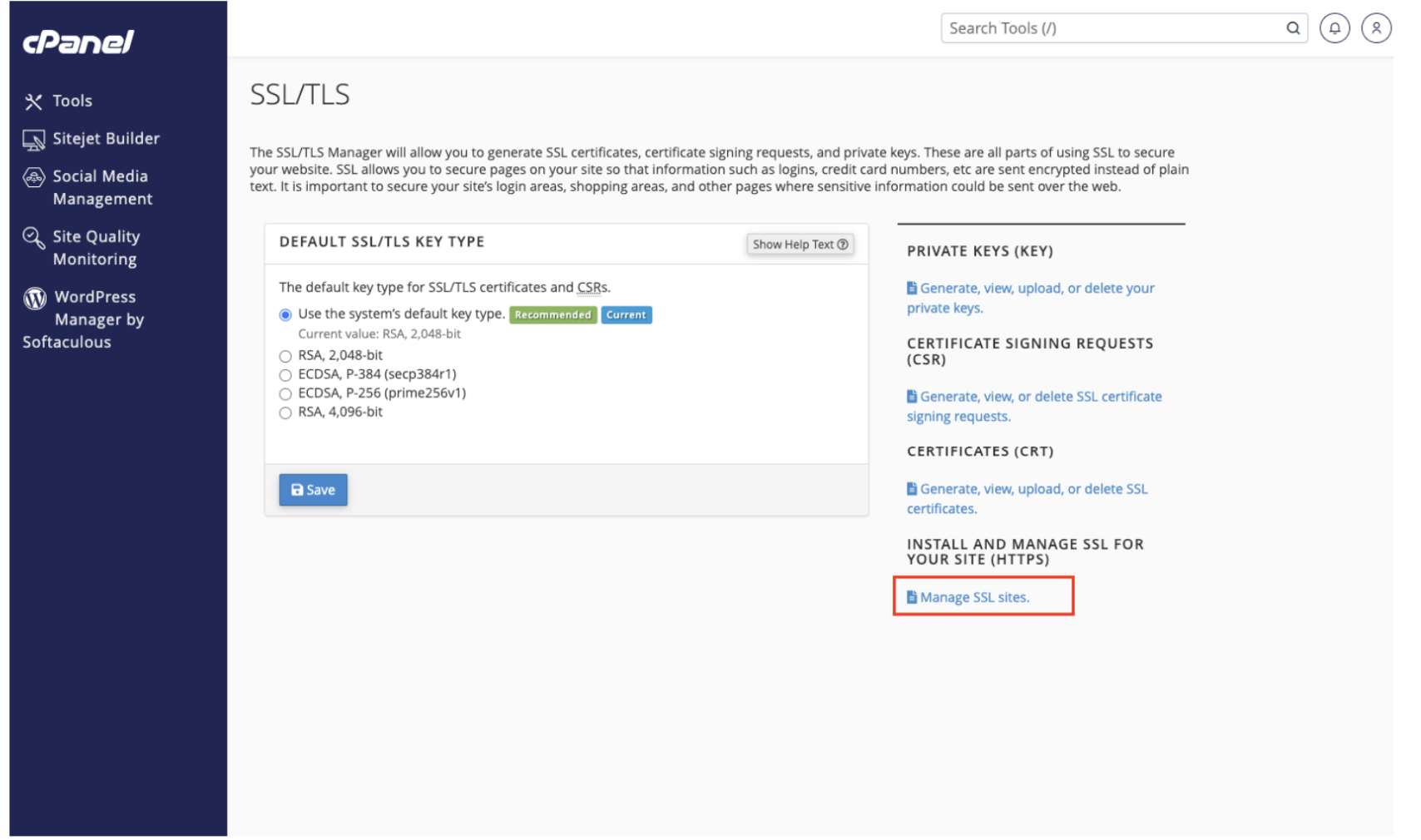Click 'DEFAULT SSL/TLS KEY TYPE' panel heading
This screenshot has width=1421, height=840.
tap(382, 242)
